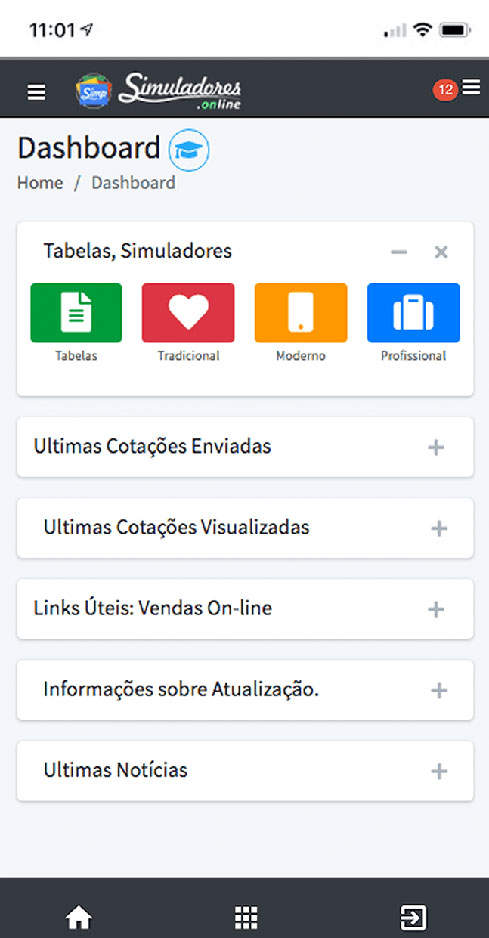489x938 pixels.
Task: Go to home via bottom house icon
Action: (x=79, y=916)
